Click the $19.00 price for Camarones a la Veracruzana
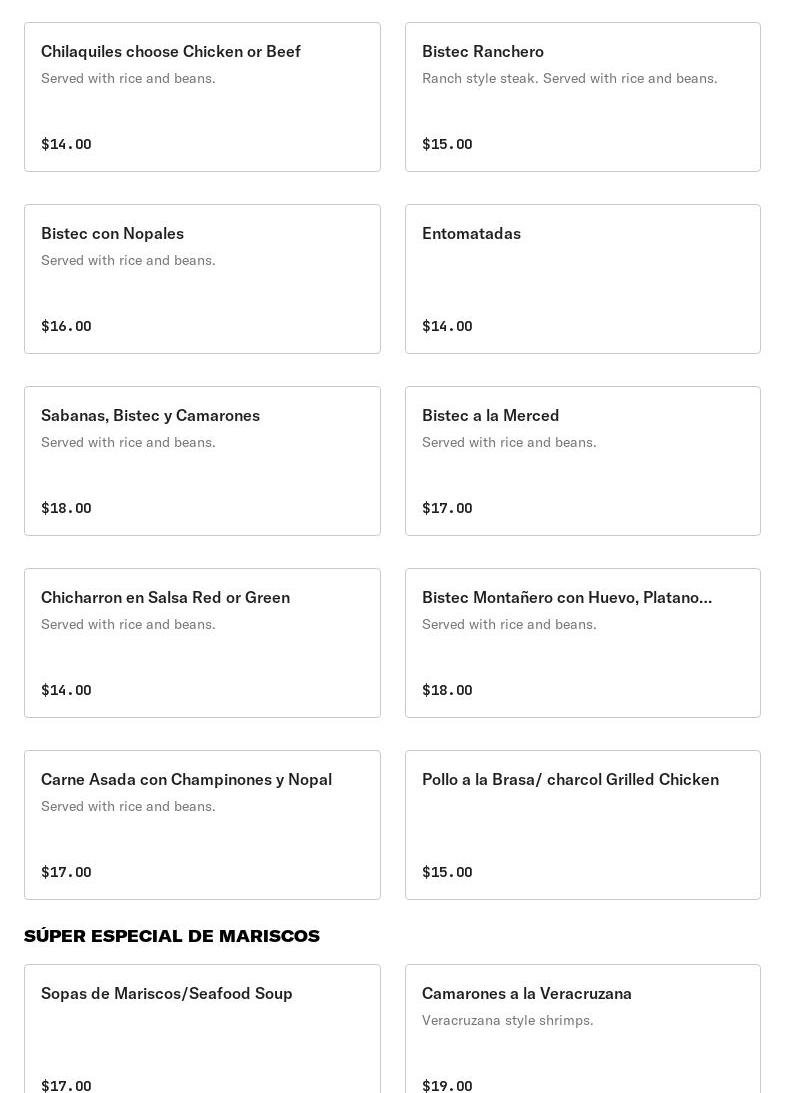 click(x=447, y=1086)
